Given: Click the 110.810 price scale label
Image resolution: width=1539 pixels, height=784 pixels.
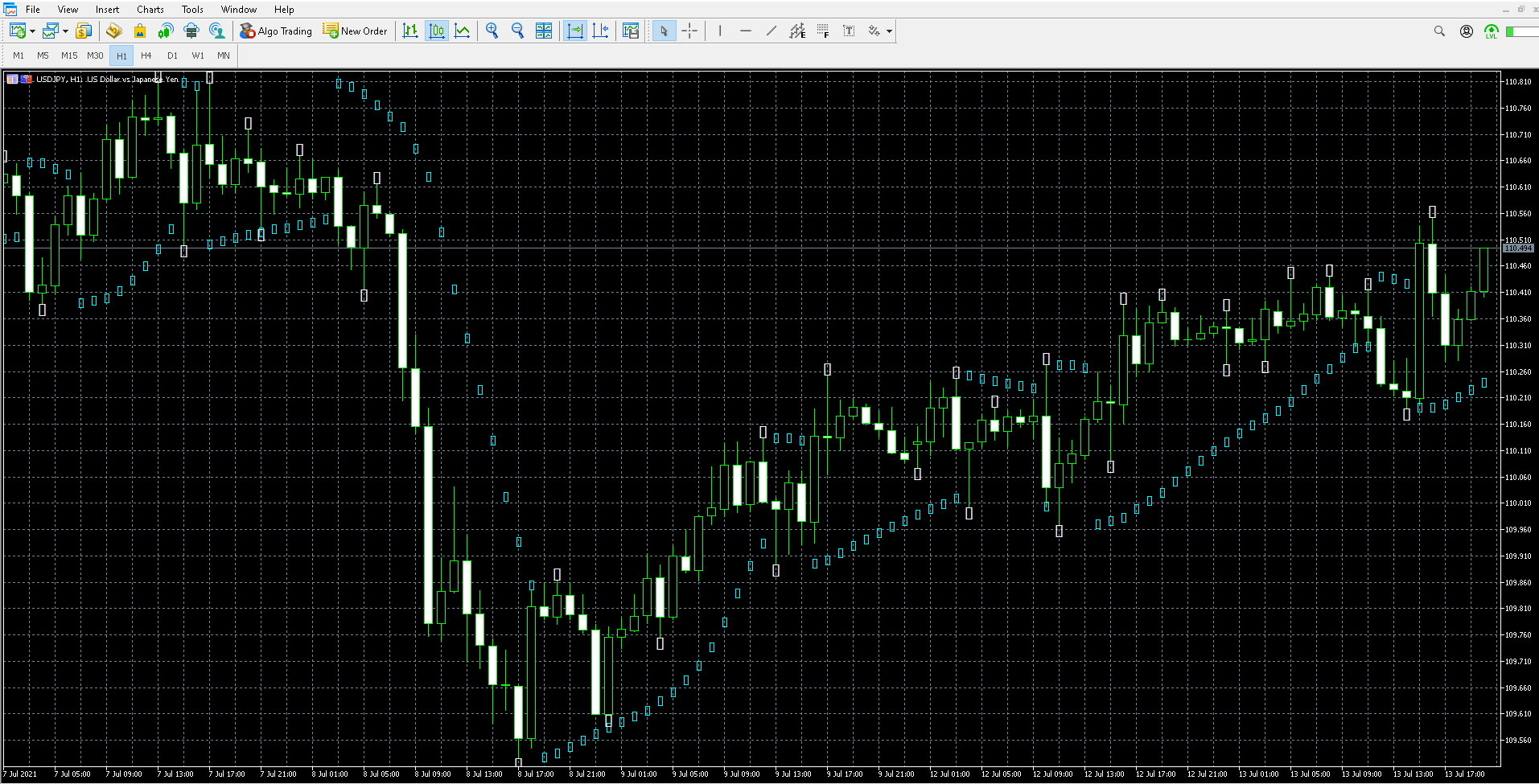Looking at the screenshot, I should 1519,82.
